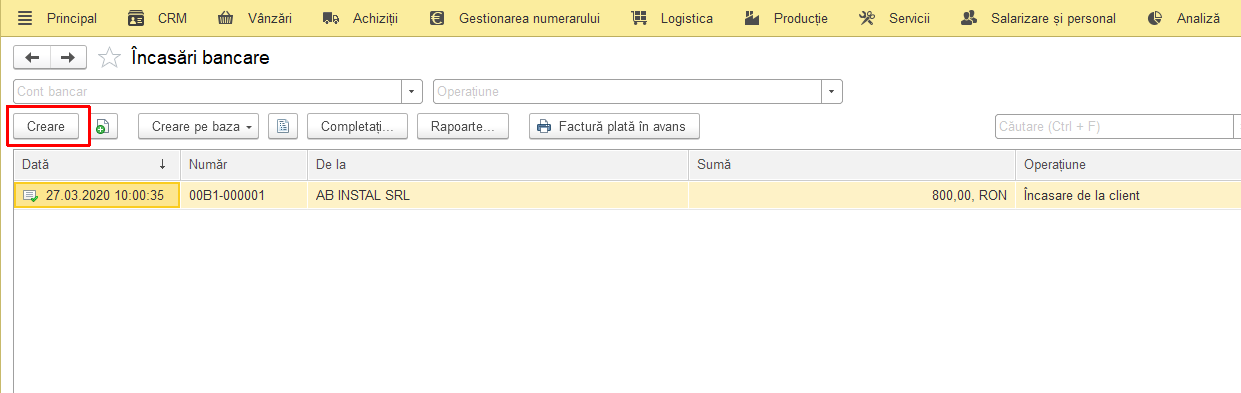The image size is (1241, 393).
Task: Click the back navigation arrow
Action: [x=32, y=58]
